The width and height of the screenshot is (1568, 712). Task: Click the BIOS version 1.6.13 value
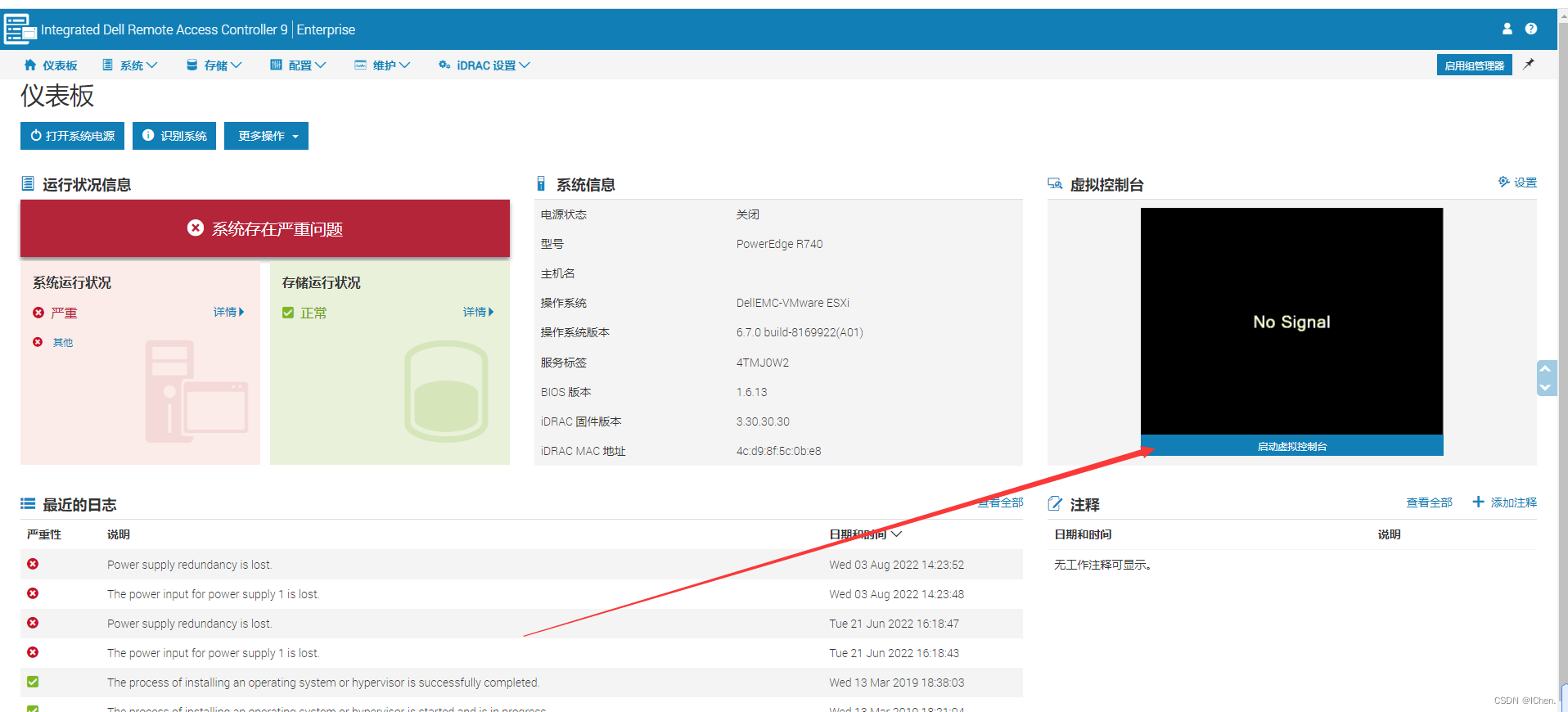[751, 392]
